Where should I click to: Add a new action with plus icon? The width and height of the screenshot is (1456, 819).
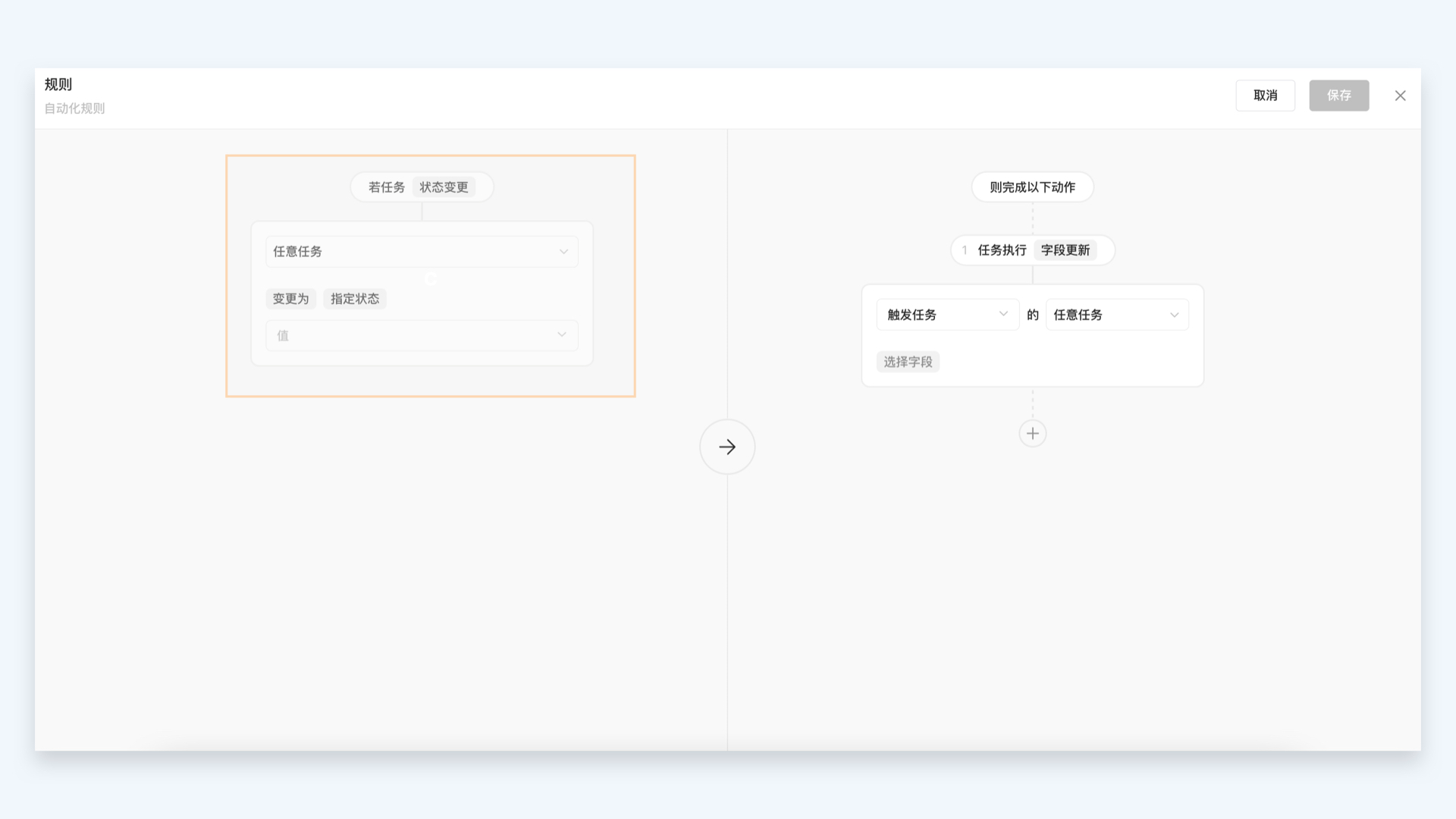pyautogui.click(x=1032, y=434)
